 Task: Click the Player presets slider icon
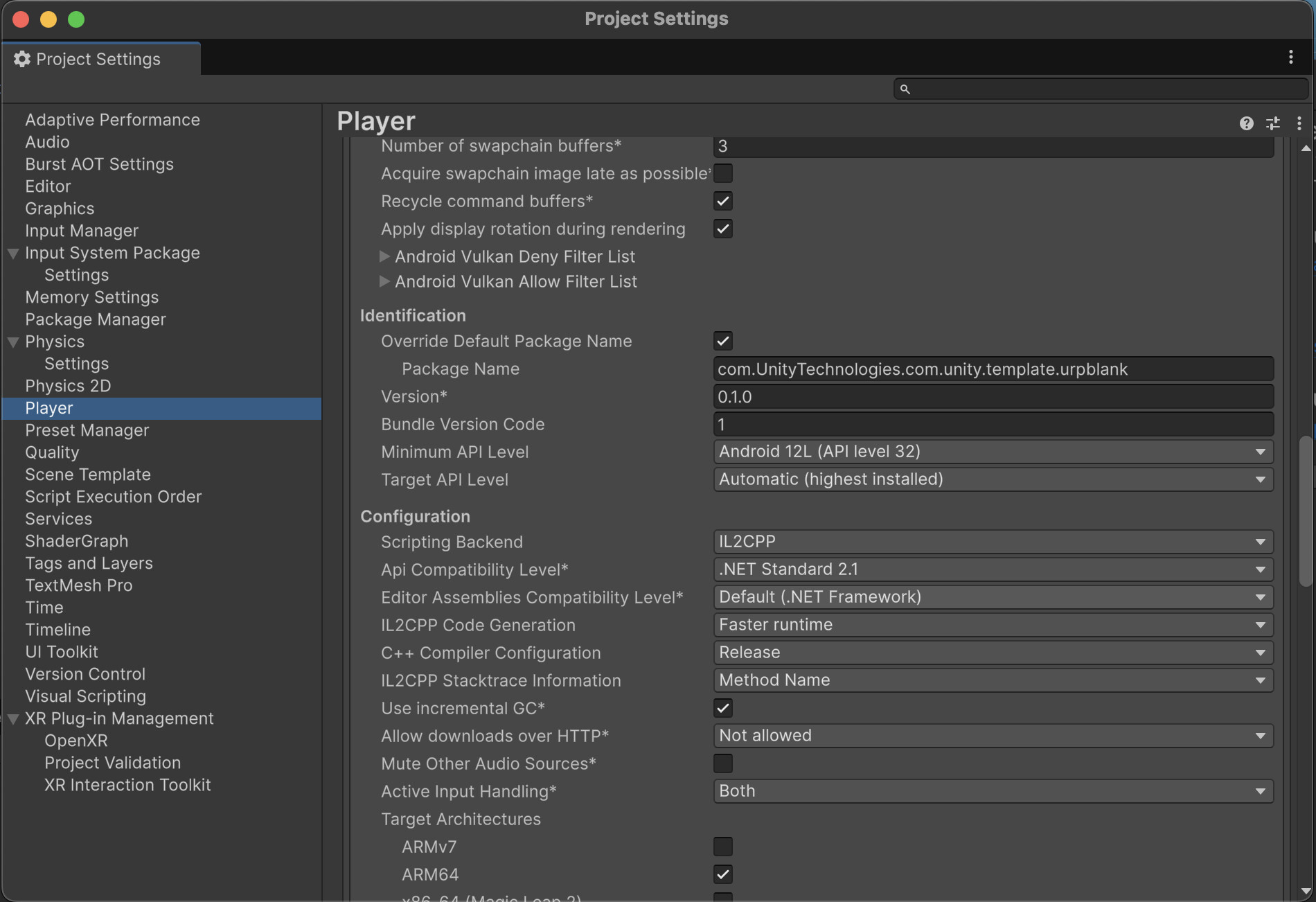[1273, 123]
